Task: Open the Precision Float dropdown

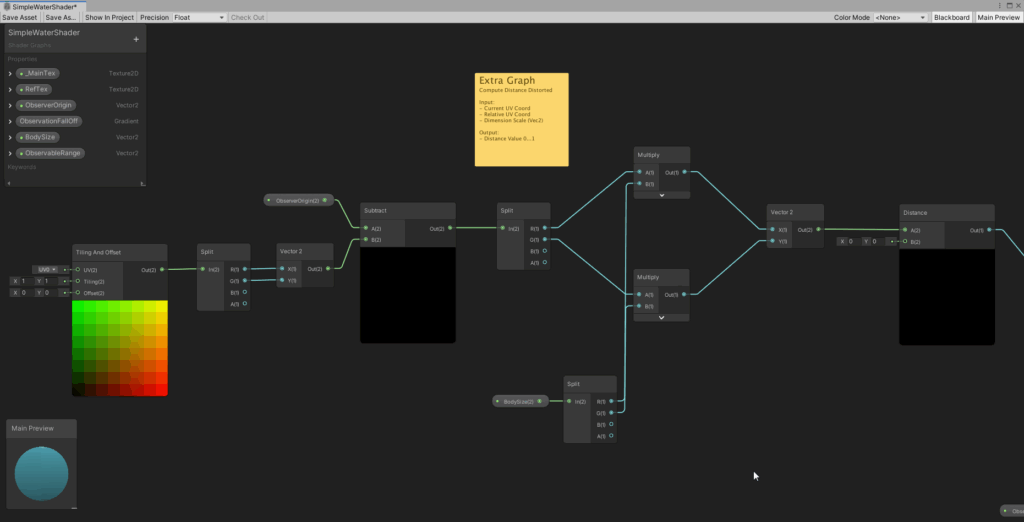Action: (x=198, y=17)
